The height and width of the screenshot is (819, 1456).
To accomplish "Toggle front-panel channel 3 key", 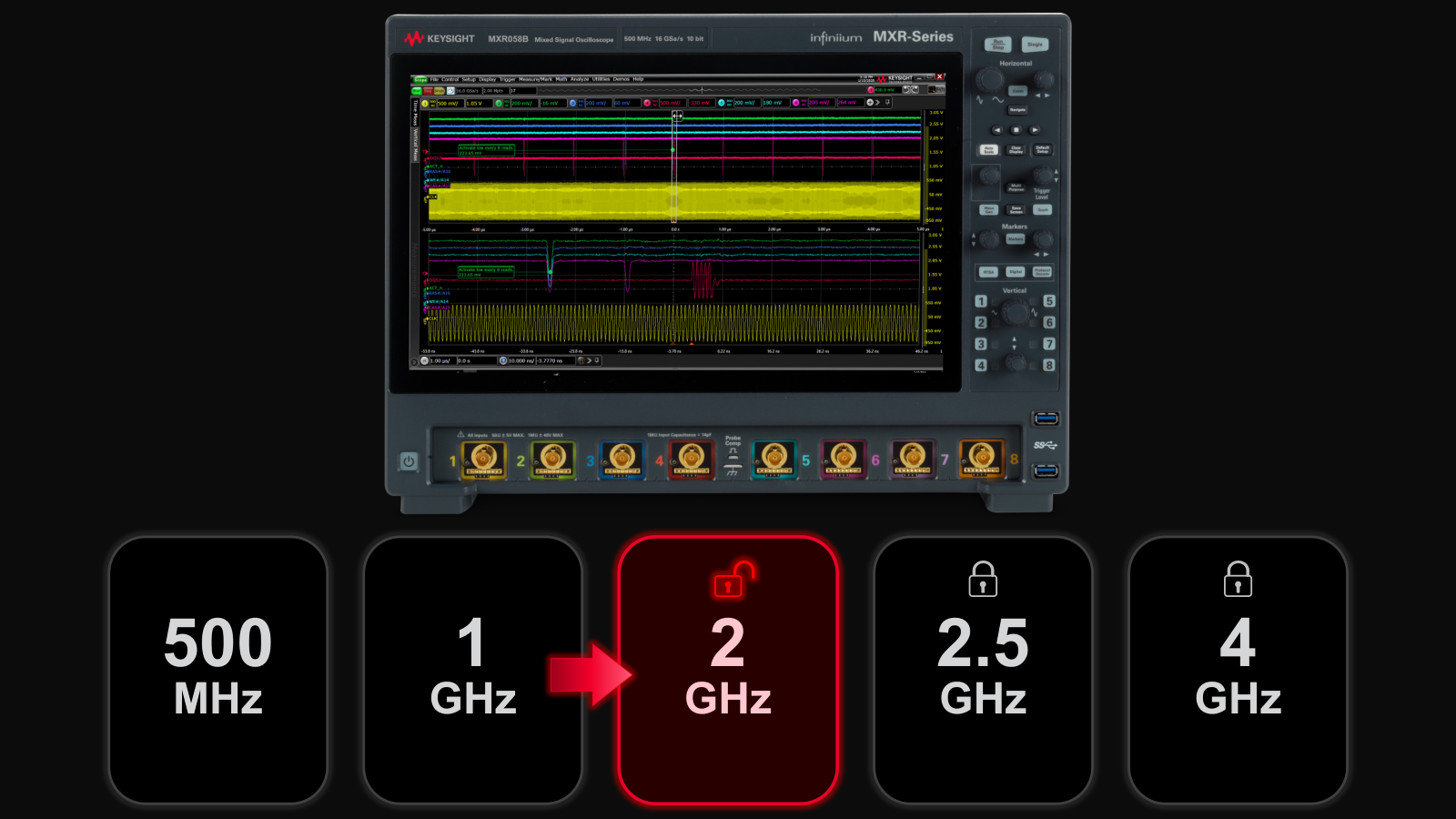I will click(980, 343).
